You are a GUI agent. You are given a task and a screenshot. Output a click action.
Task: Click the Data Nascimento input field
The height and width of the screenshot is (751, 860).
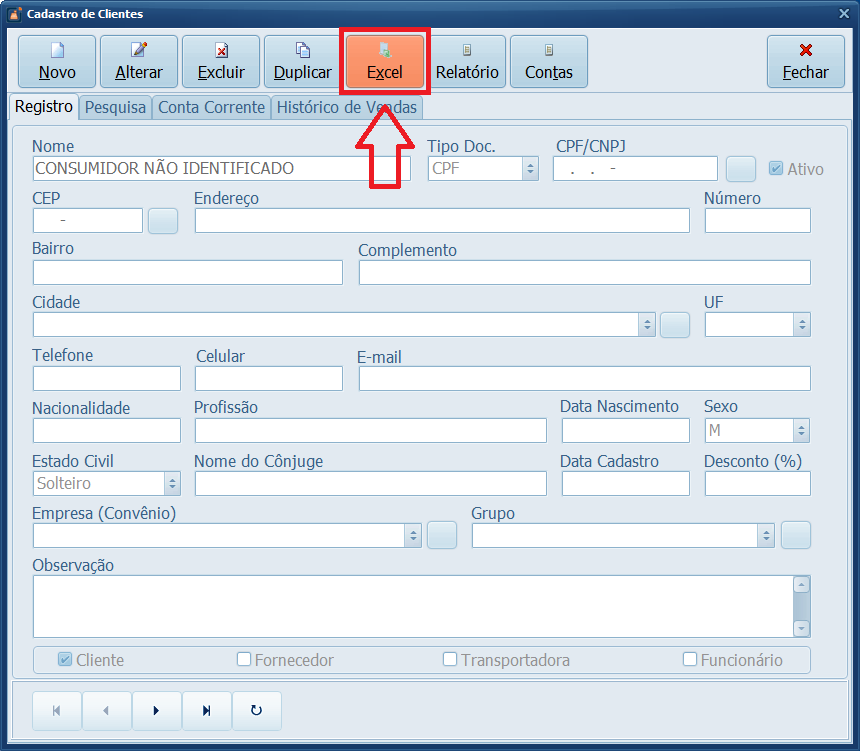pyautogui.click(x=626, y=431)
